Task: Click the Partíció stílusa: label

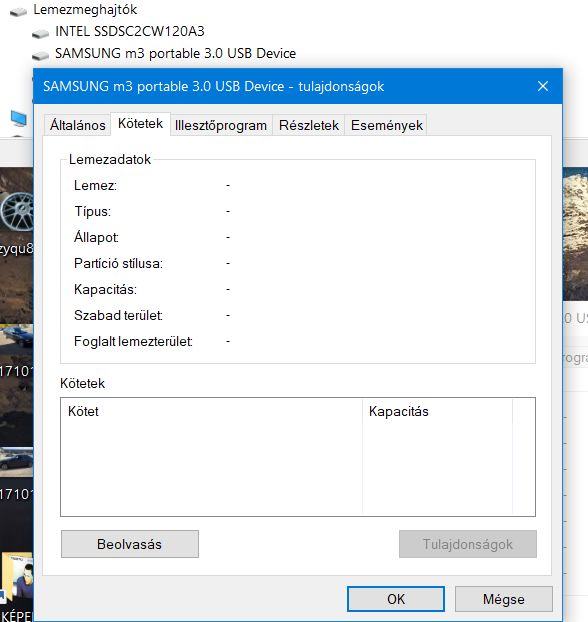Action: click(118, 263)
